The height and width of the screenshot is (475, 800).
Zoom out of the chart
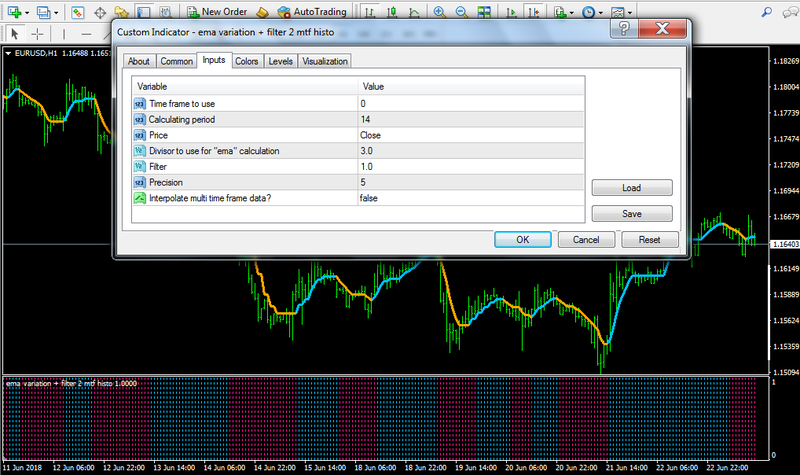(x=462, y=13)
